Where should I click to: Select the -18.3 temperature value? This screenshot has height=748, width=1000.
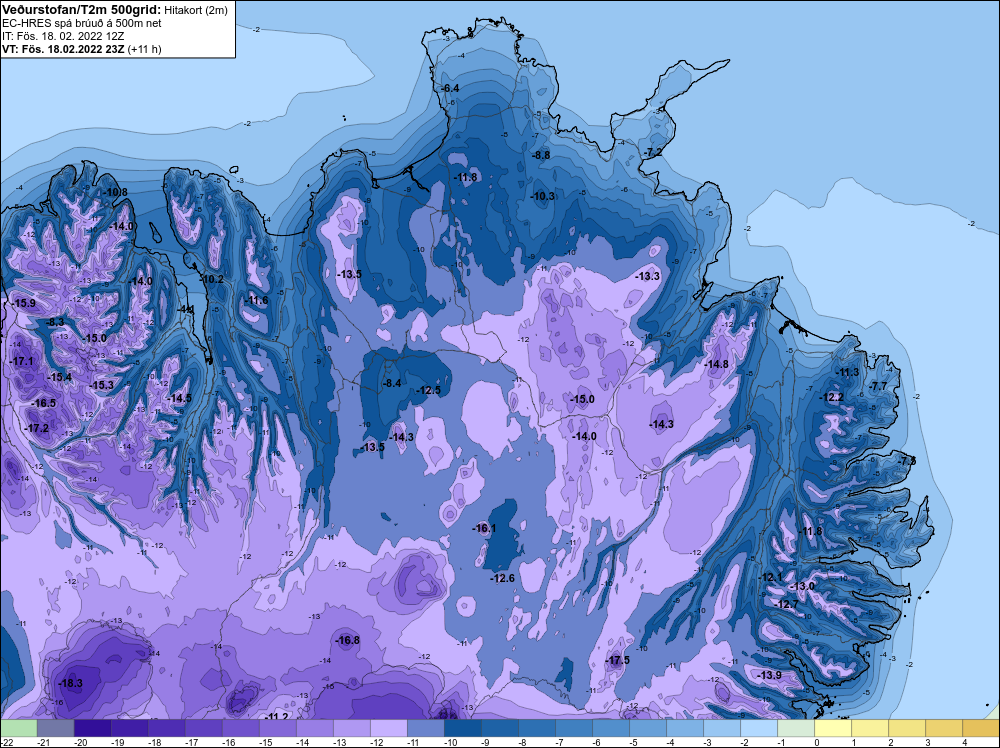click(70, 683)
